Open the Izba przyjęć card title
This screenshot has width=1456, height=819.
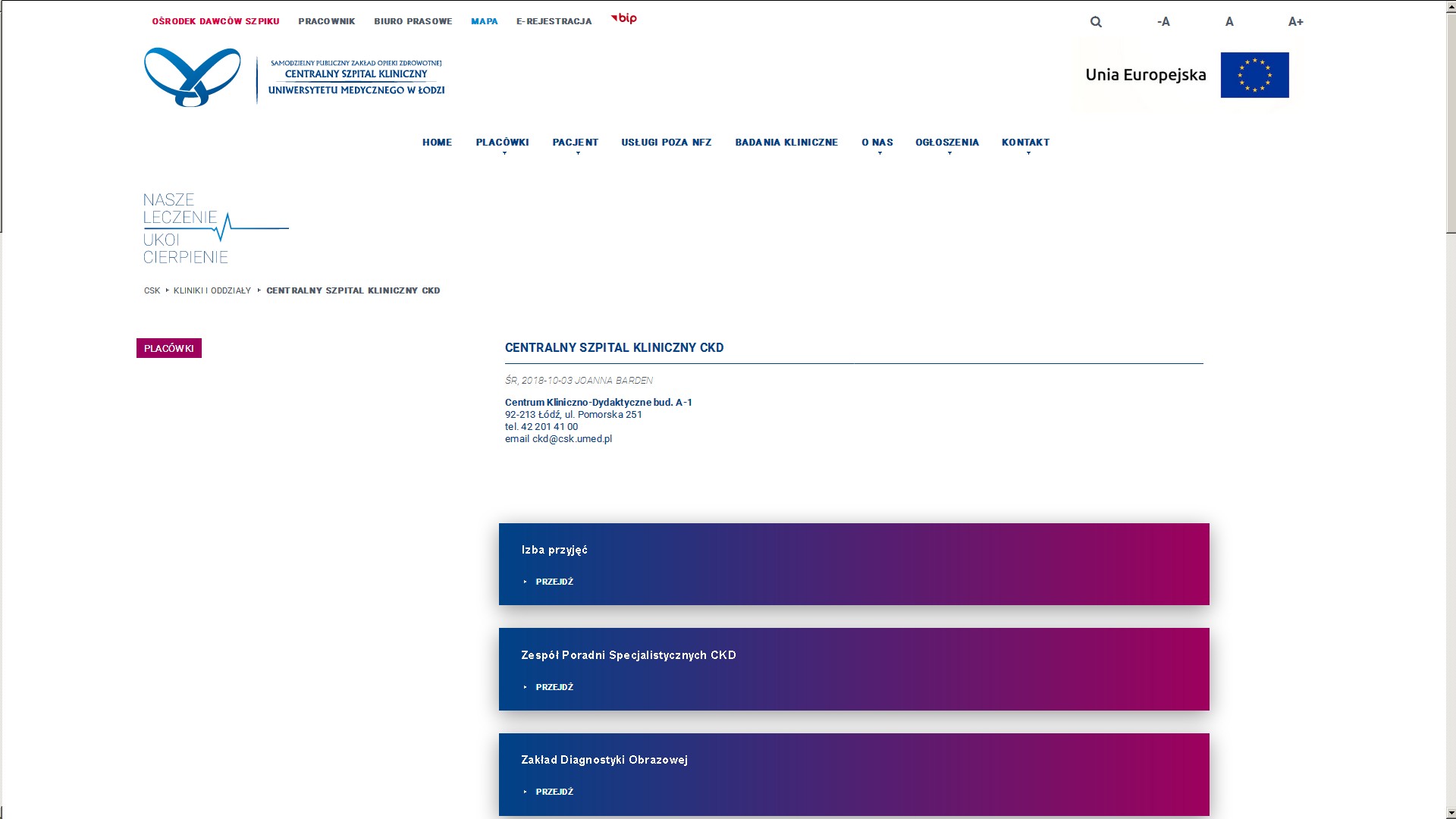pos(554,550)
